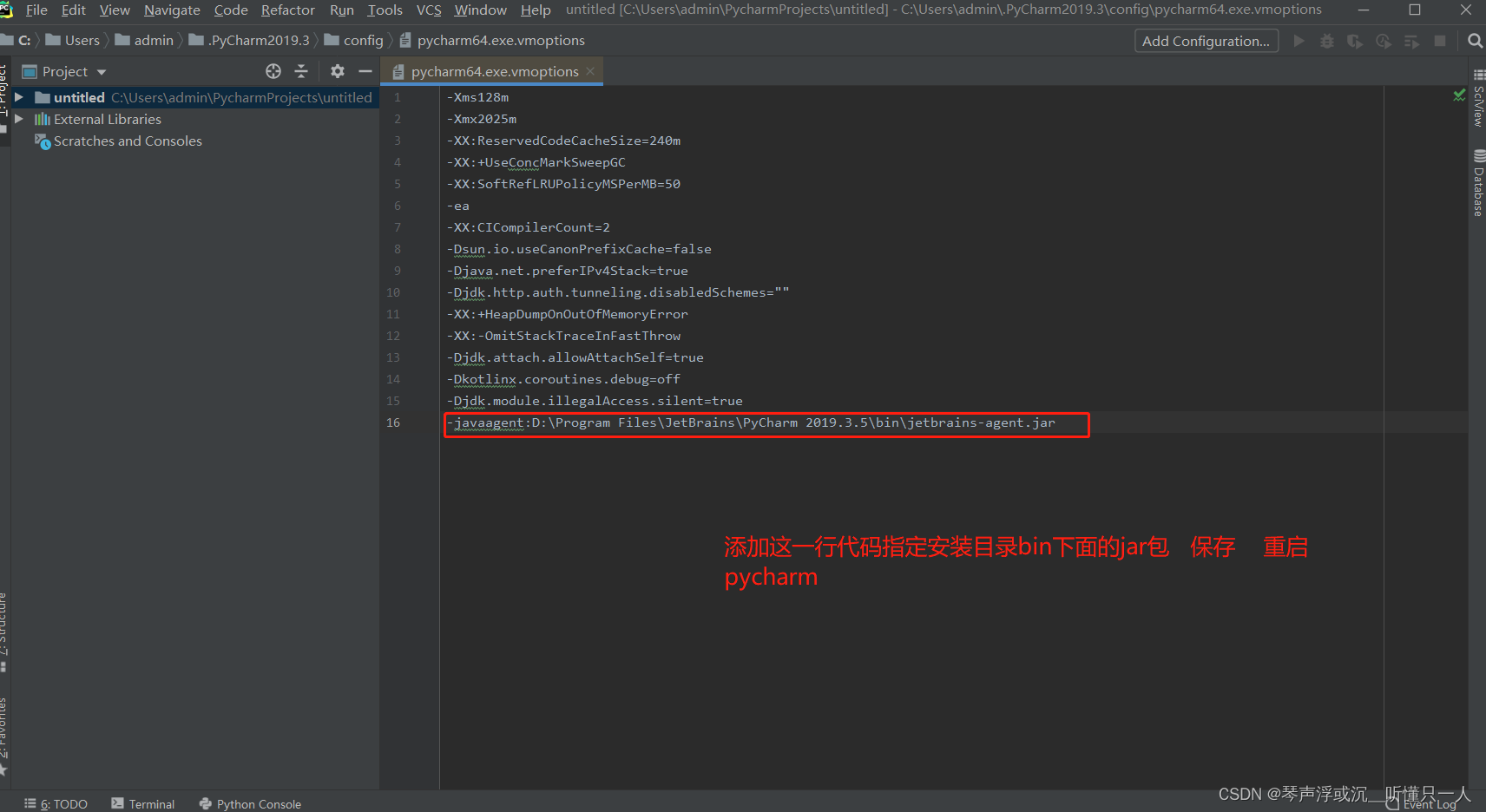This screenshot has width=1486, height=812.
Task: Open the Refactor menu
Action: coord(288,10)
